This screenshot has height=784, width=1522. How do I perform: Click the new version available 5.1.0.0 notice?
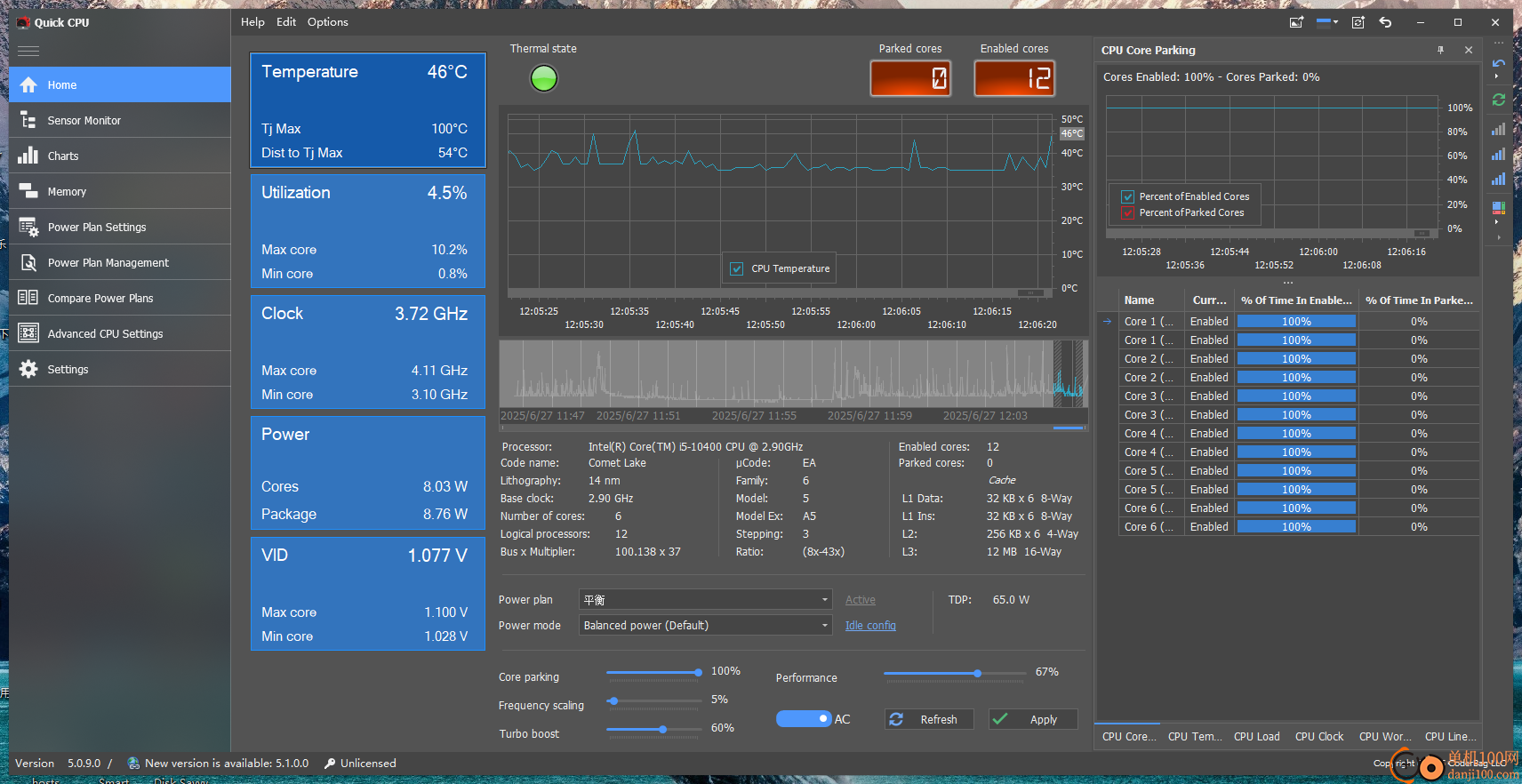coord(227,764)
